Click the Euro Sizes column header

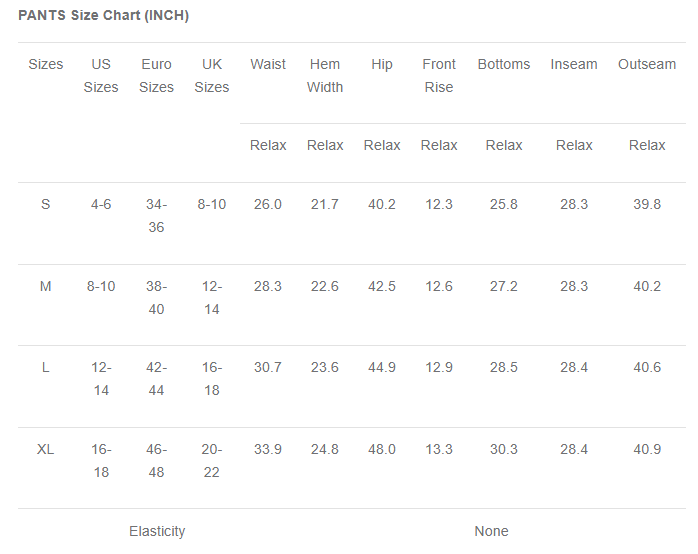click(x=156, y=76)
